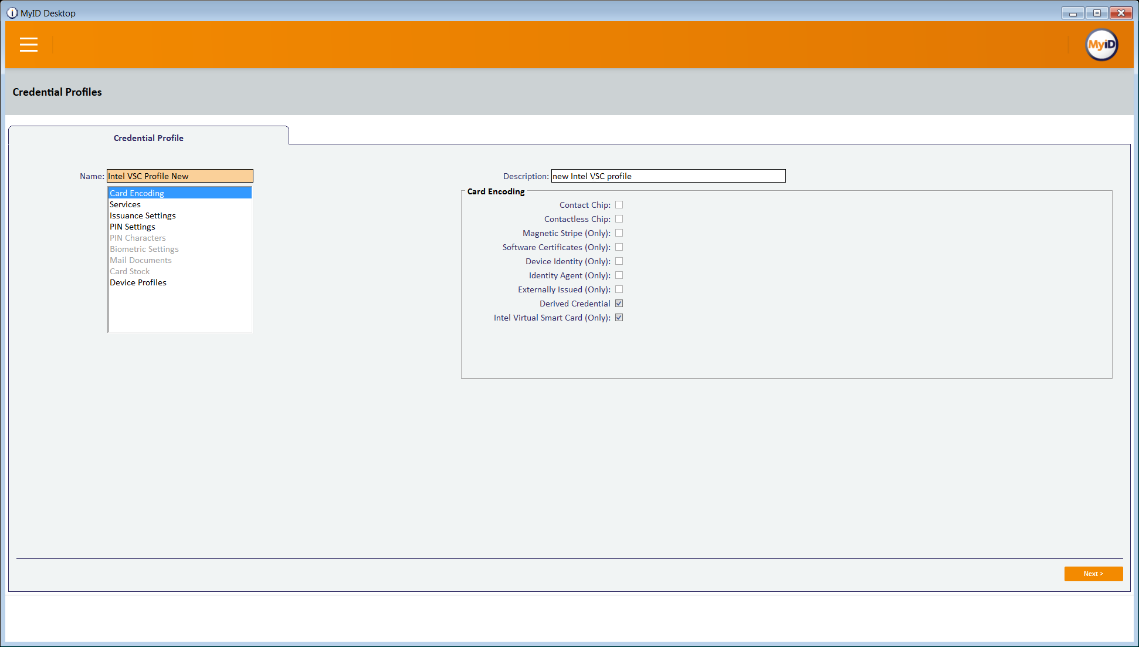The width and height of the screenshot is (1139, 647).
Task: Click the grayed Mail Documents entry
Action: click(180, 260)
